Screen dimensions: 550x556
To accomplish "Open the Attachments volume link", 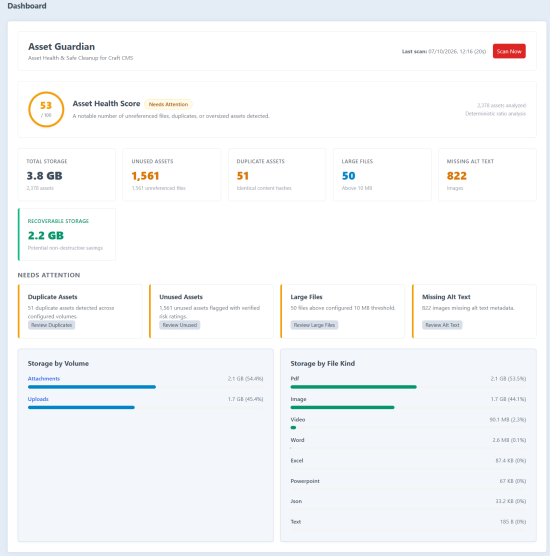I will coord(44,378).
